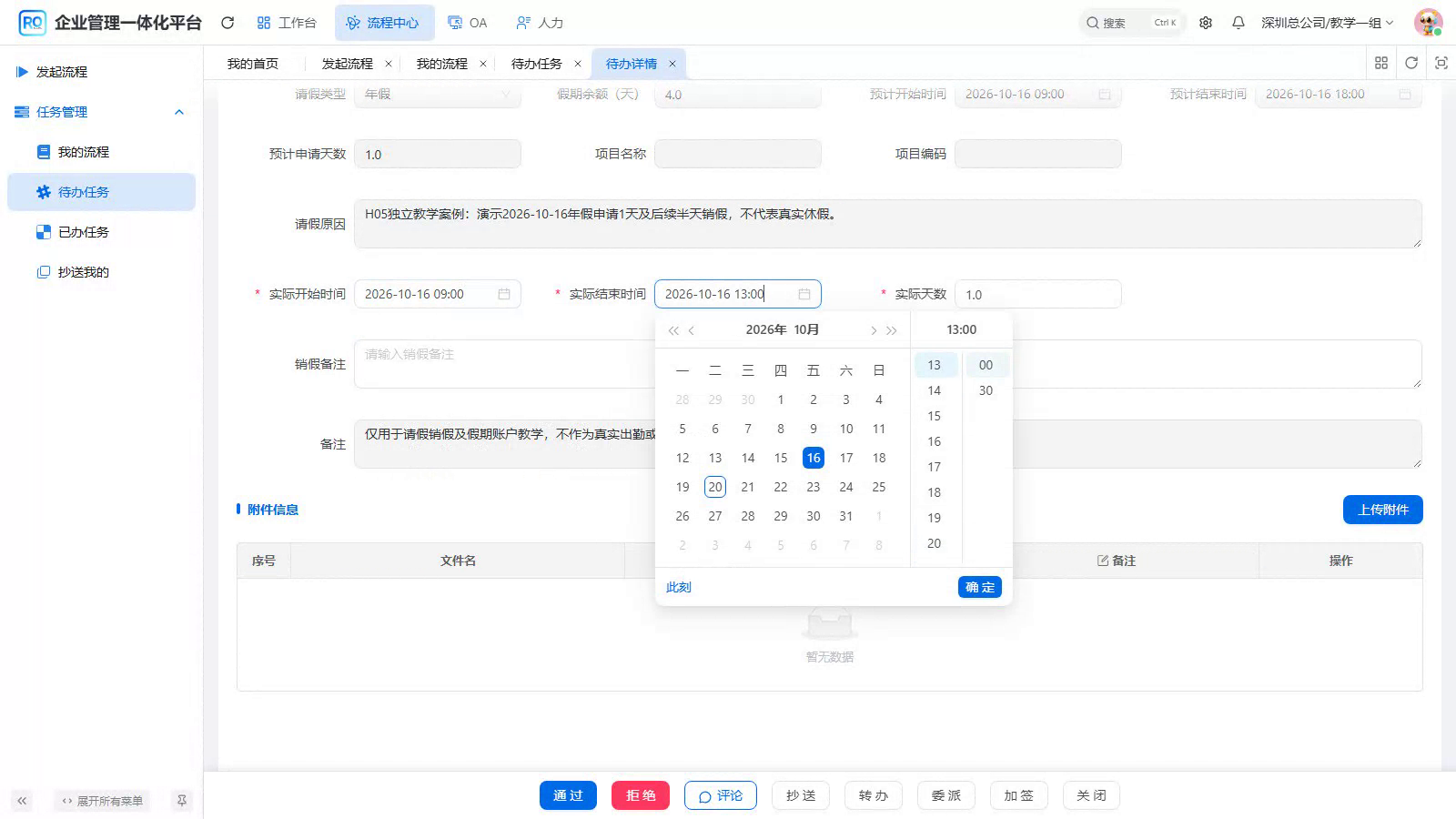Viewport: 1456px width, 819px height.
Task: Click the user avatar picture
Action: point(1429,23)
